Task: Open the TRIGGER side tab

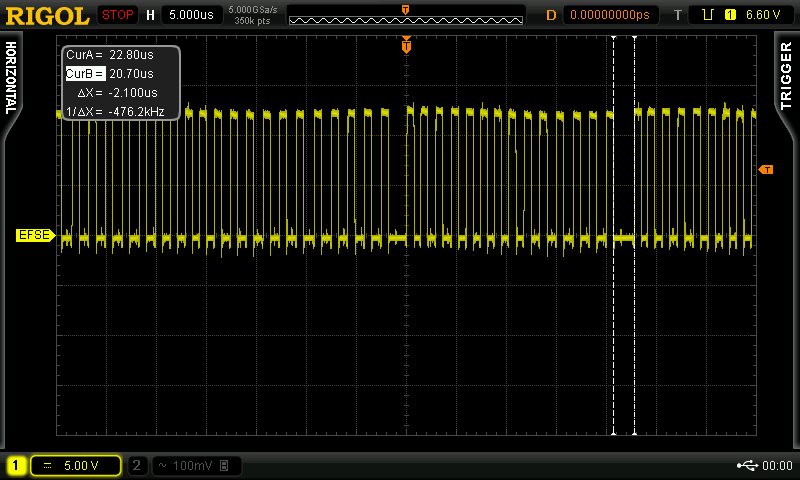Action: (x=786, y=75)
